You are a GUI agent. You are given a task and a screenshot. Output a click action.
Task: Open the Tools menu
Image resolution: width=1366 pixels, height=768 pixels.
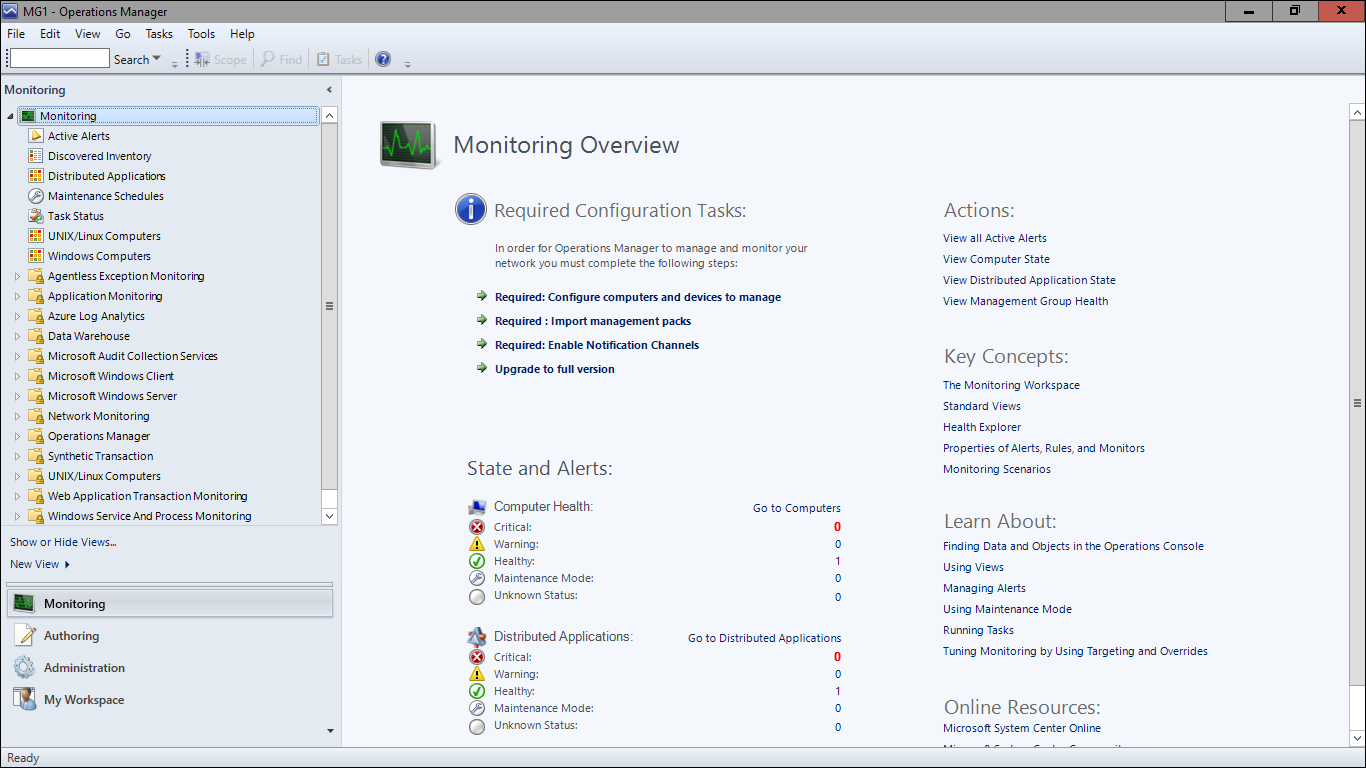point(201,34)
